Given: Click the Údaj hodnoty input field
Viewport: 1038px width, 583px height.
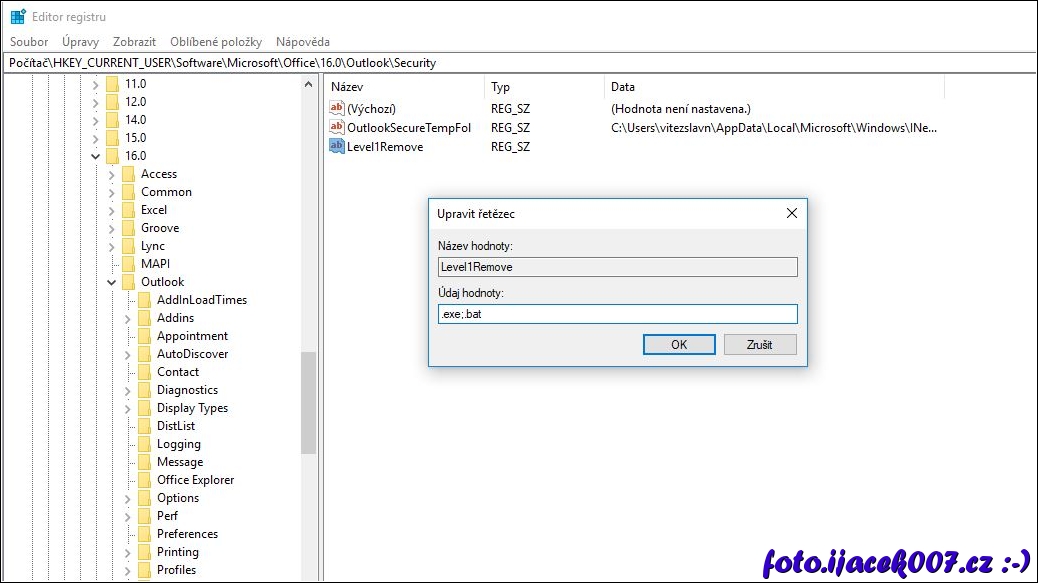Looking at the screenshot, I should click(x=618, y=314).
